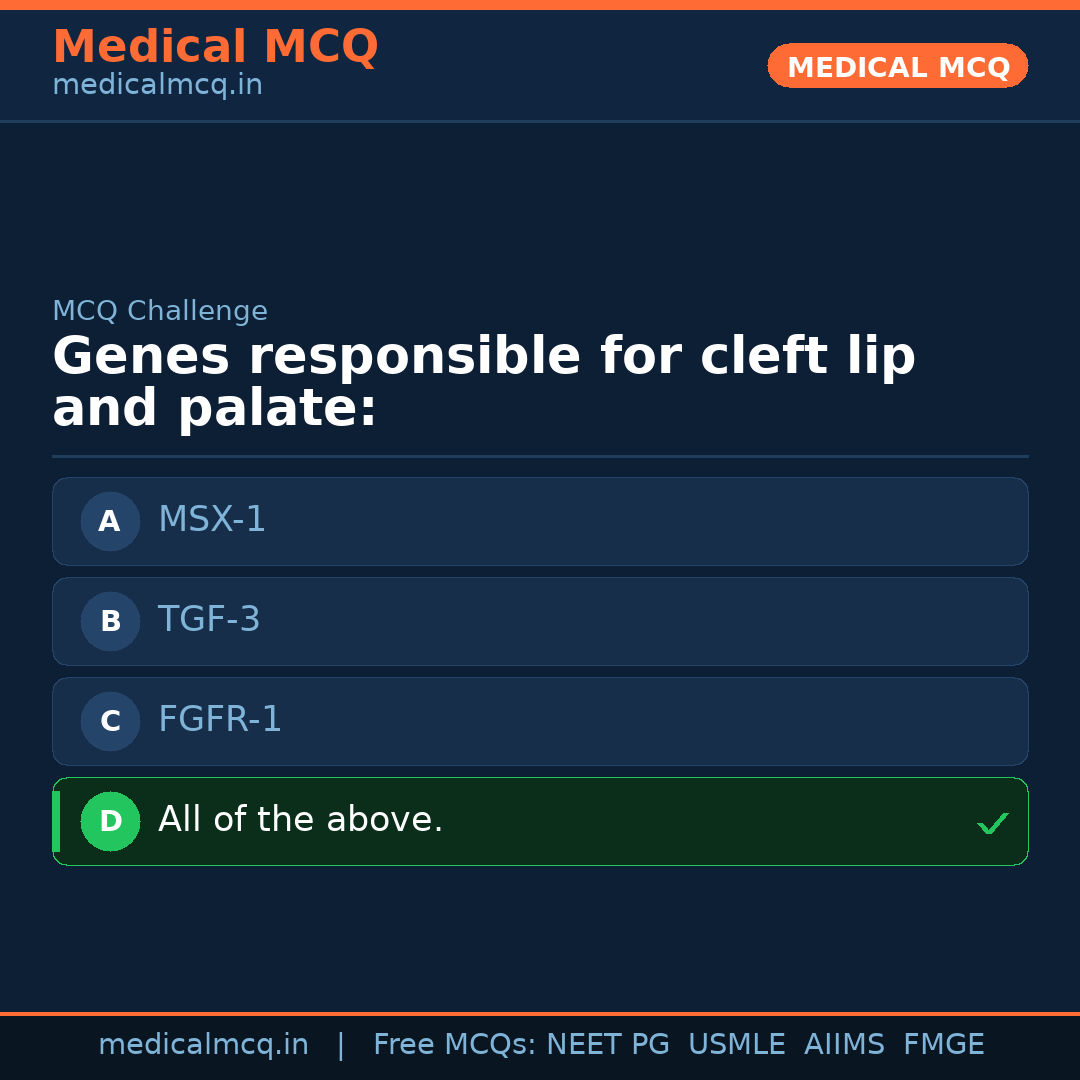
Task: Open medicalmcq.in link in the footer
Action: (x=203, y=1045)
